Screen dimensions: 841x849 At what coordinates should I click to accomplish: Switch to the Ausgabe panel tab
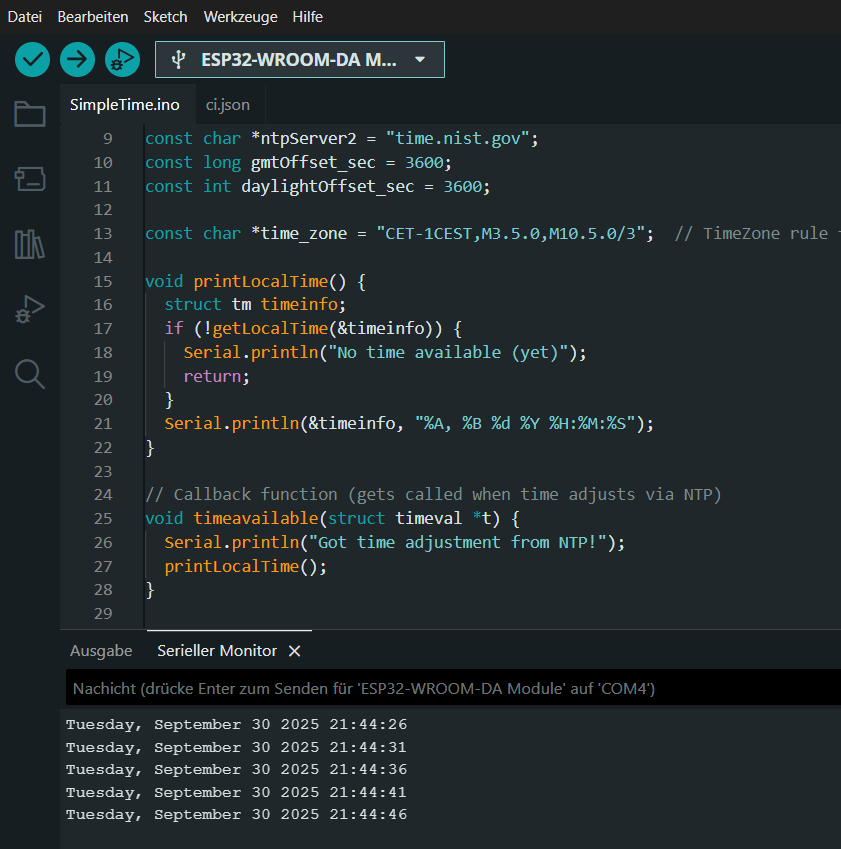pos(100,650)
